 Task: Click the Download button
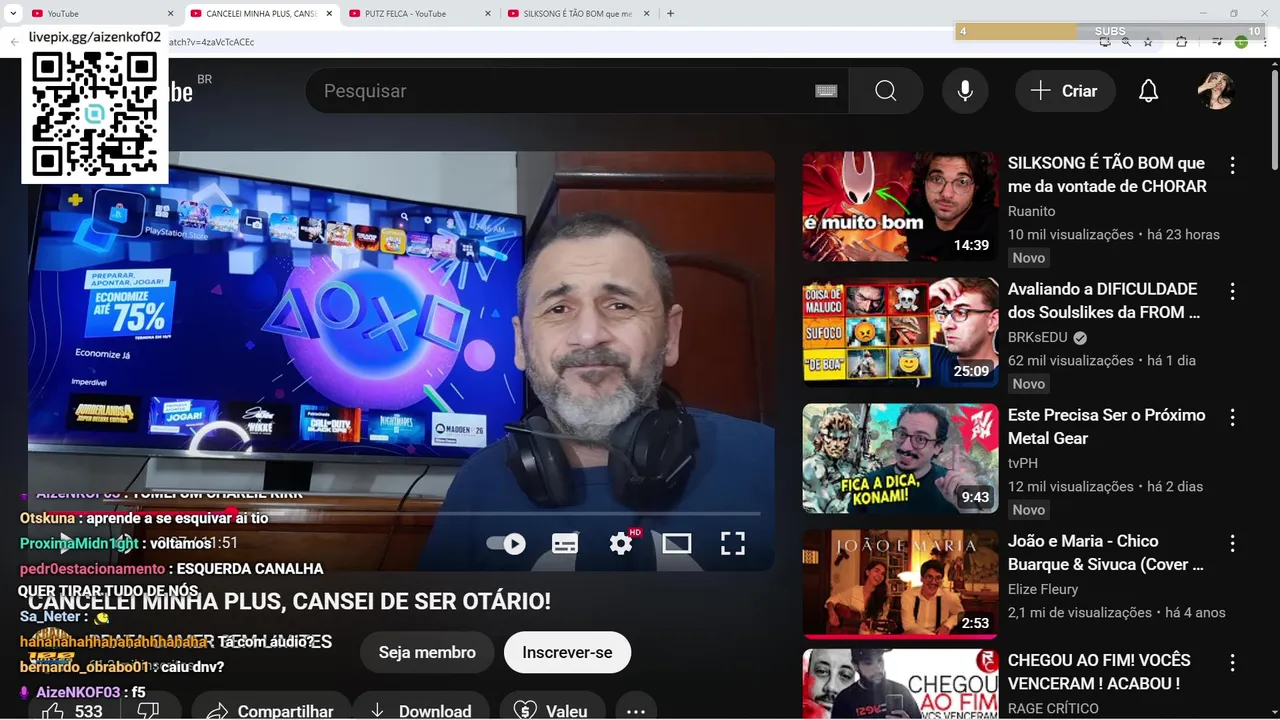coord(420,711)
